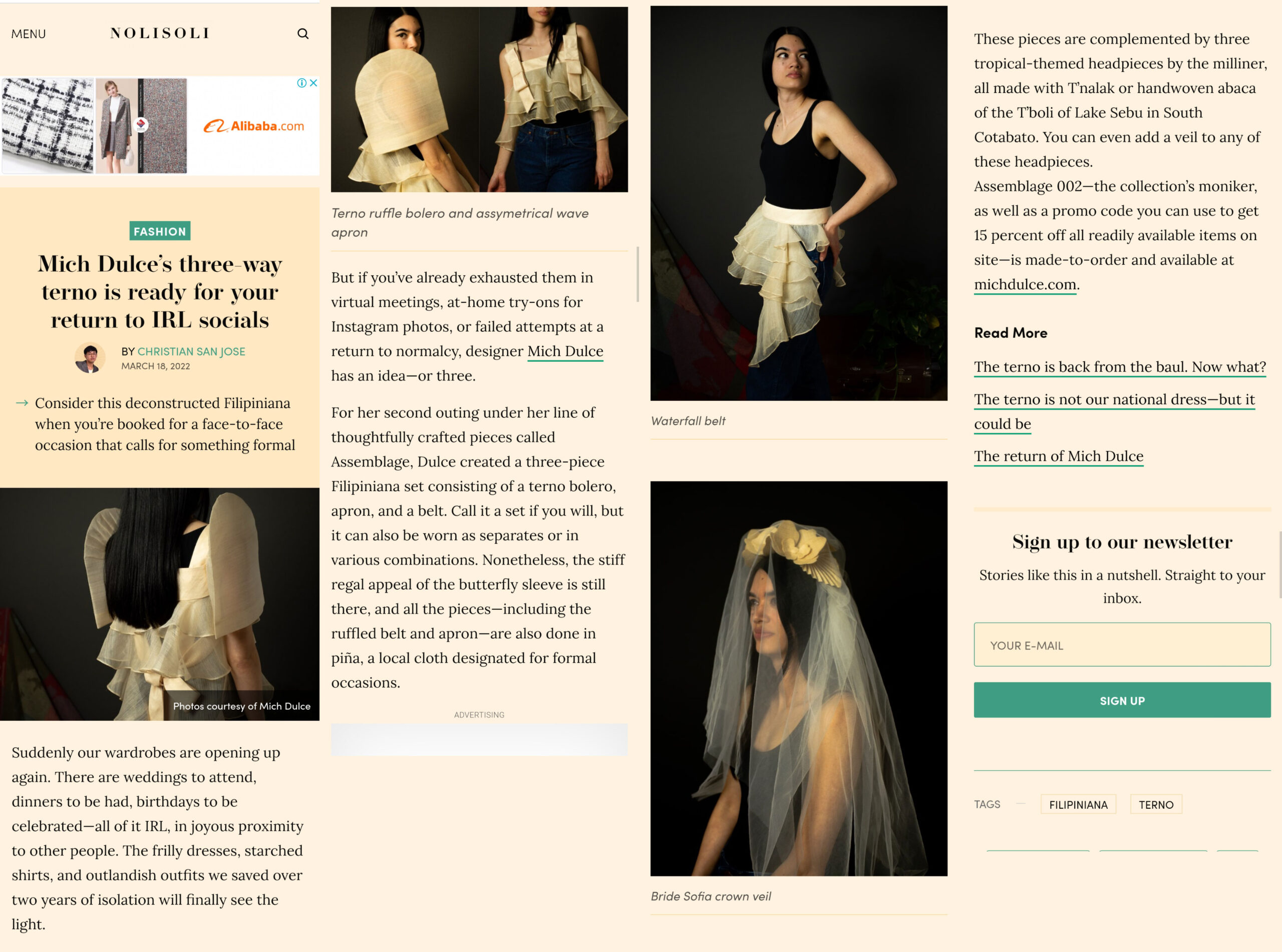Focus the YOUR E-MAIL field

click(x=1122, y=645)
